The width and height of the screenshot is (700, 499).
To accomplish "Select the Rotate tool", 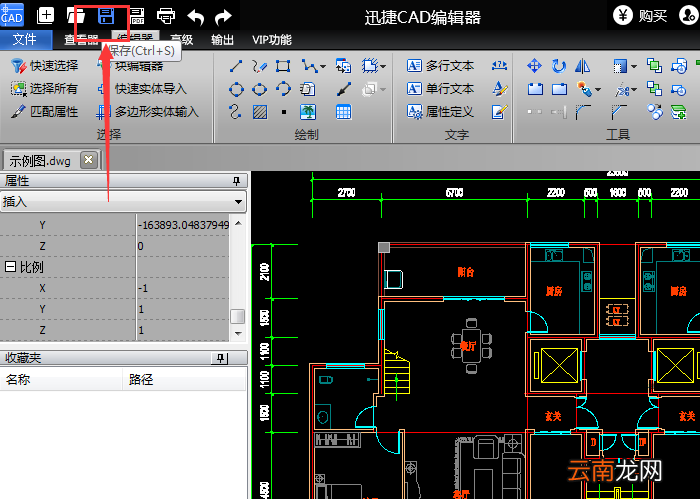I will coord(558,66).
